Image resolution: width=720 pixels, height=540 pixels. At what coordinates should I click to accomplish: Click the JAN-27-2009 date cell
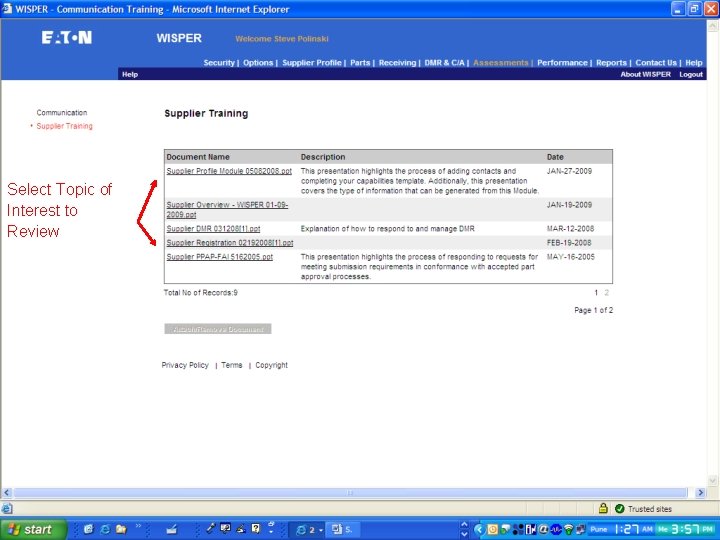coord(569,171)
